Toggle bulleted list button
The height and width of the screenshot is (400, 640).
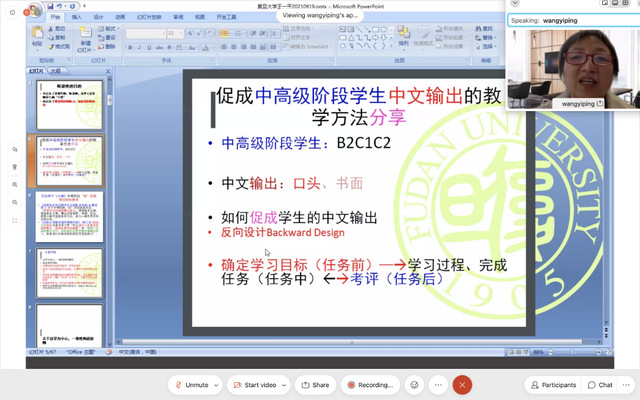(x=224, y=33)
